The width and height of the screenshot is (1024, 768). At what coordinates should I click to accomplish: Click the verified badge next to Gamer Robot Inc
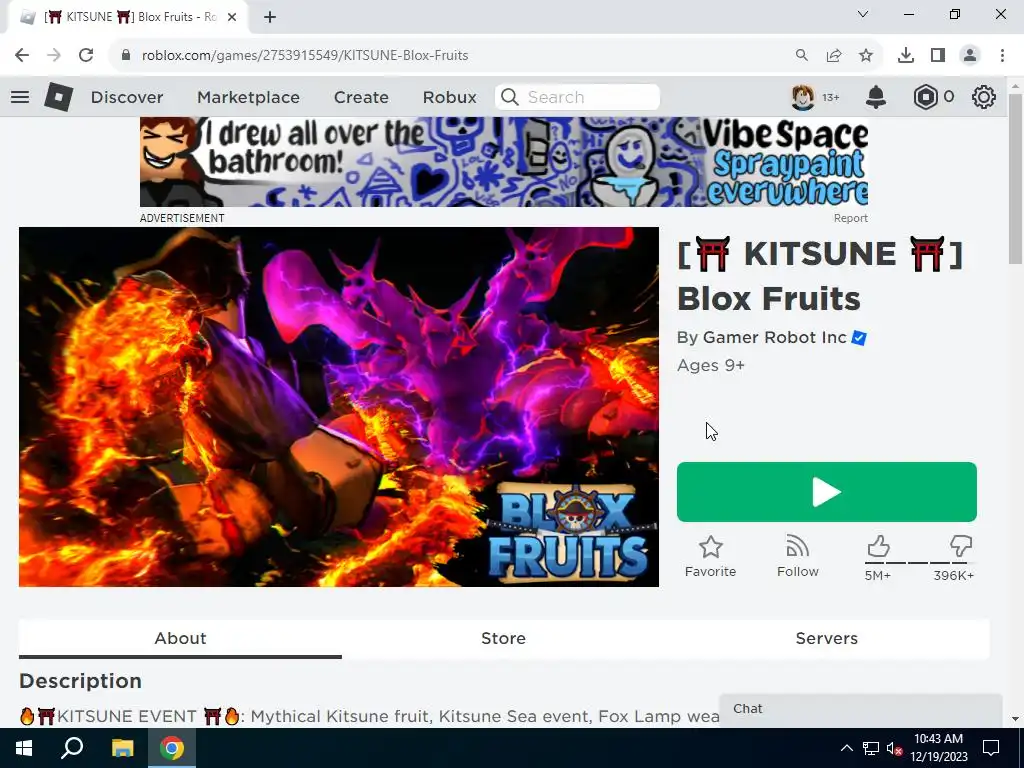point(859,338)
